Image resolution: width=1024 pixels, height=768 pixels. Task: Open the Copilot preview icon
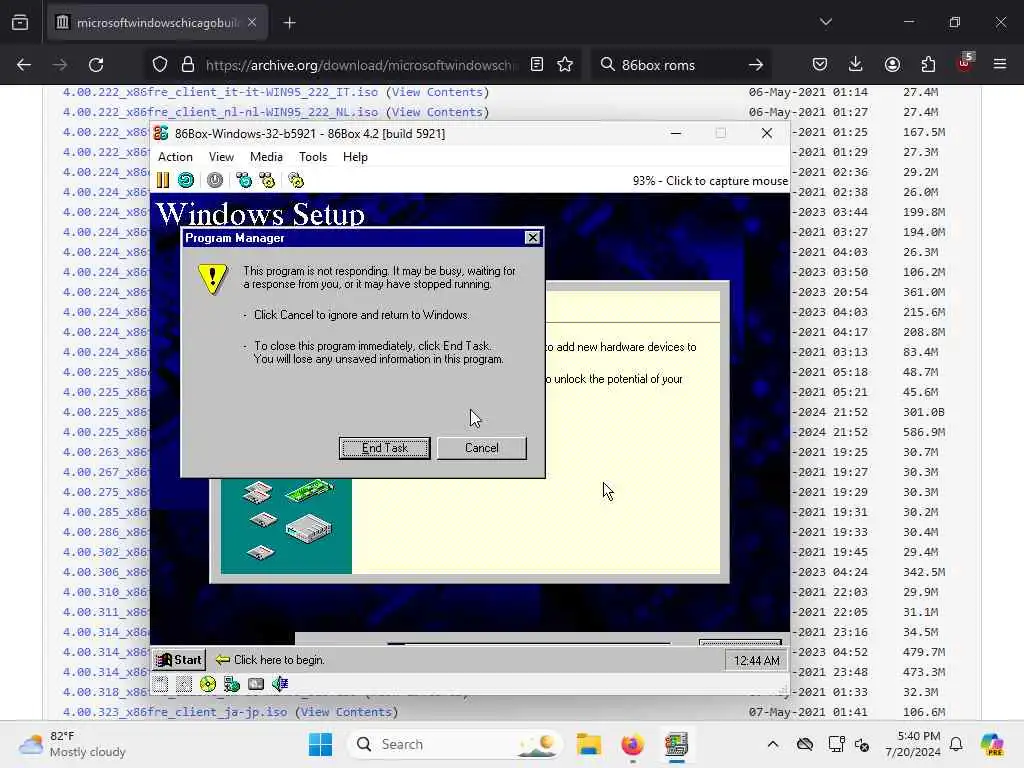992,744
